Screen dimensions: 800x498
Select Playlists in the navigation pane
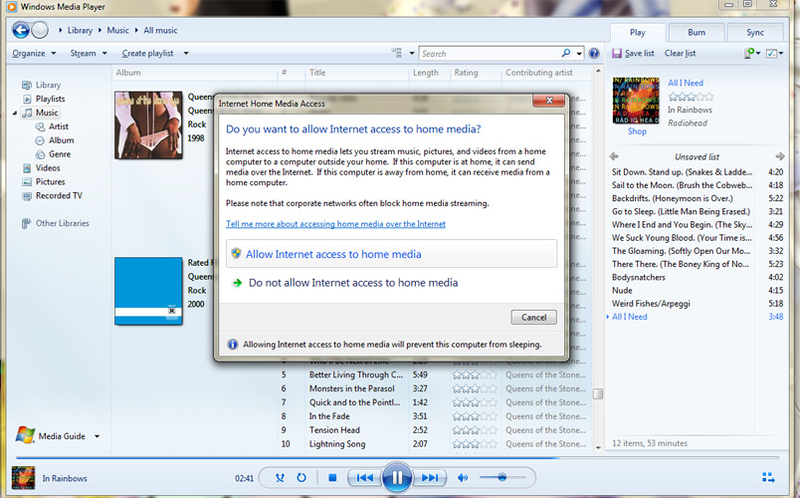pyautogui.click(x=50, y=99)
